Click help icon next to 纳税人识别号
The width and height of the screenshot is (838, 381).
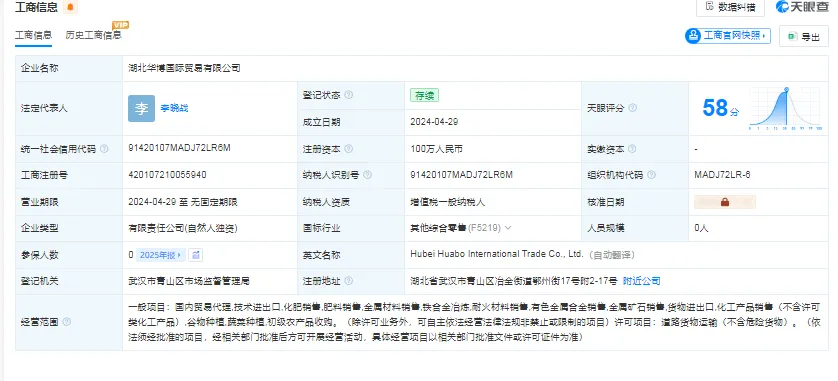(x=367, y=175)
